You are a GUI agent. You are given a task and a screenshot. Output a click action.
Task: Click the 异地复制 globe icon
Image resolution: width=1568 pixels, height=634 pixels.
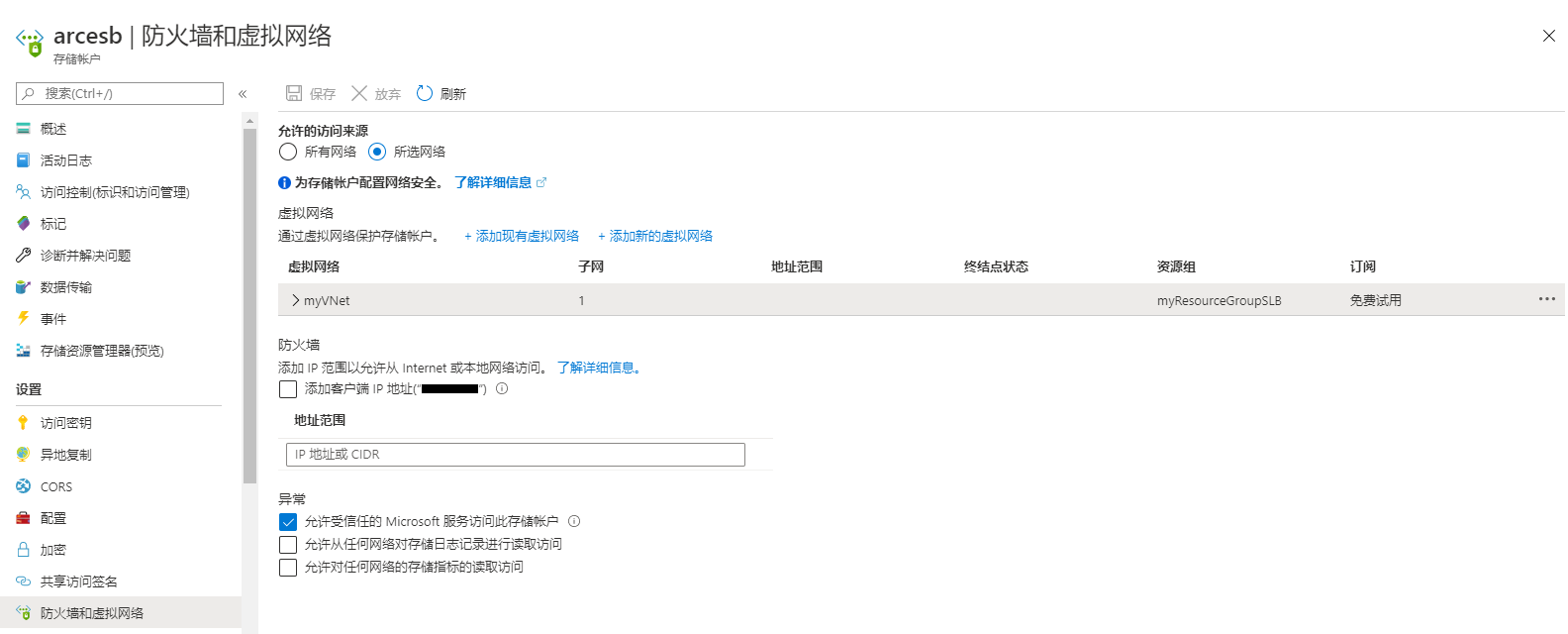pos(24,455)
